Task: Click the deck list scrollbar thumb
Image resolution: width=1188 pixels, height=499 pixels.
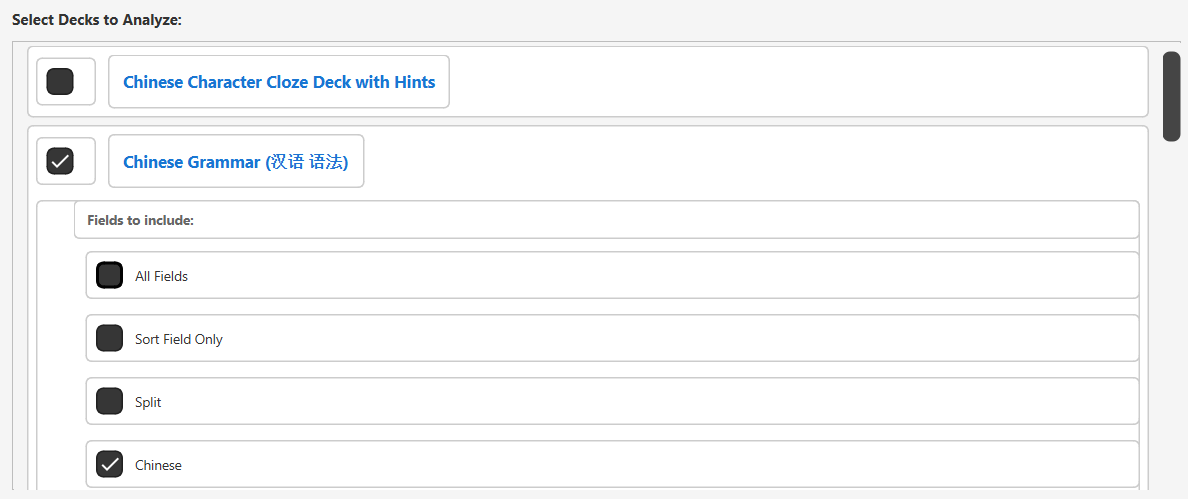Action: (x=1172, y=96)
